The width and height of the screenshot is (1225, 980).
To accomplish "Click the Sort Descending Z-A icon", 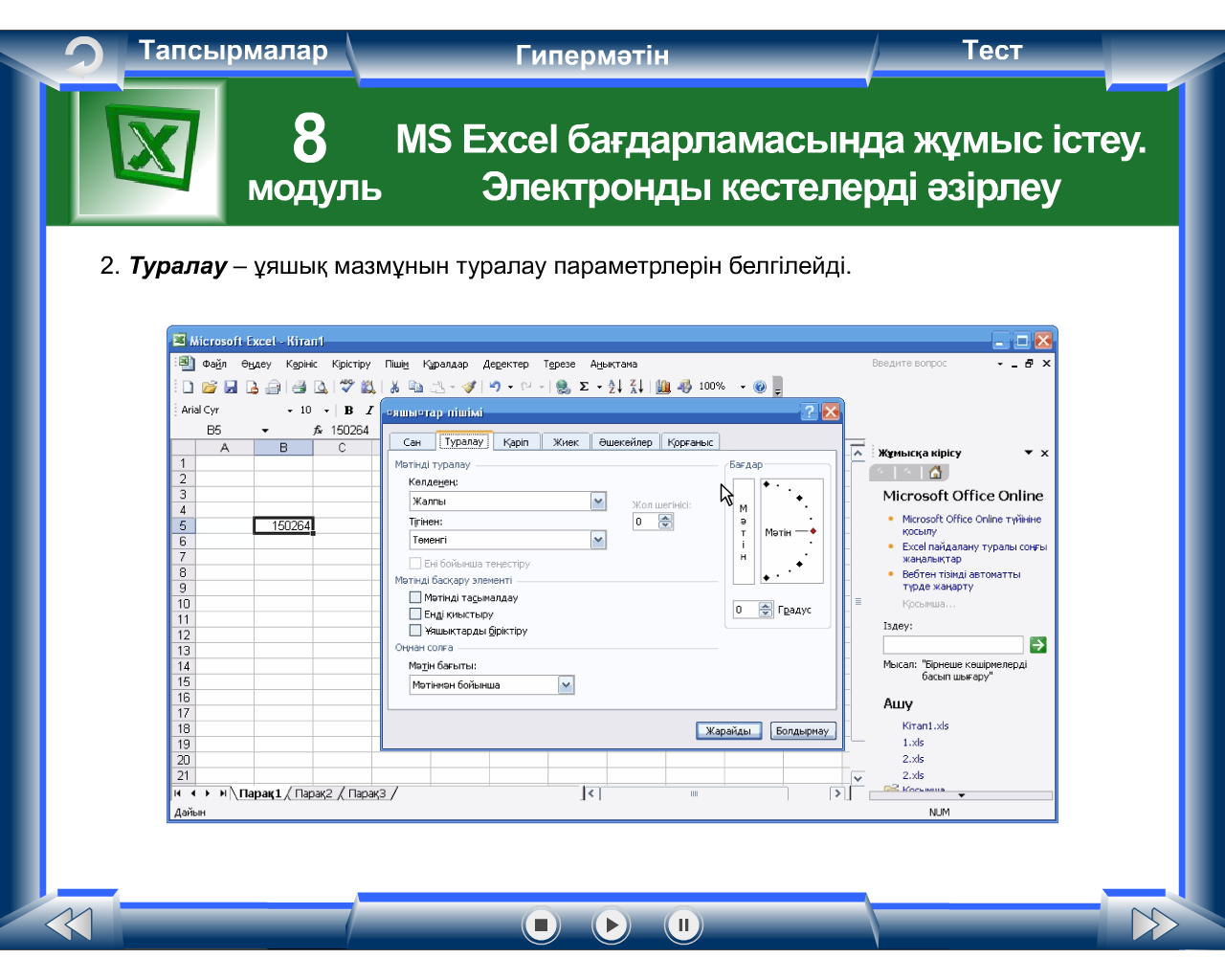I will [x=636, y=387].
